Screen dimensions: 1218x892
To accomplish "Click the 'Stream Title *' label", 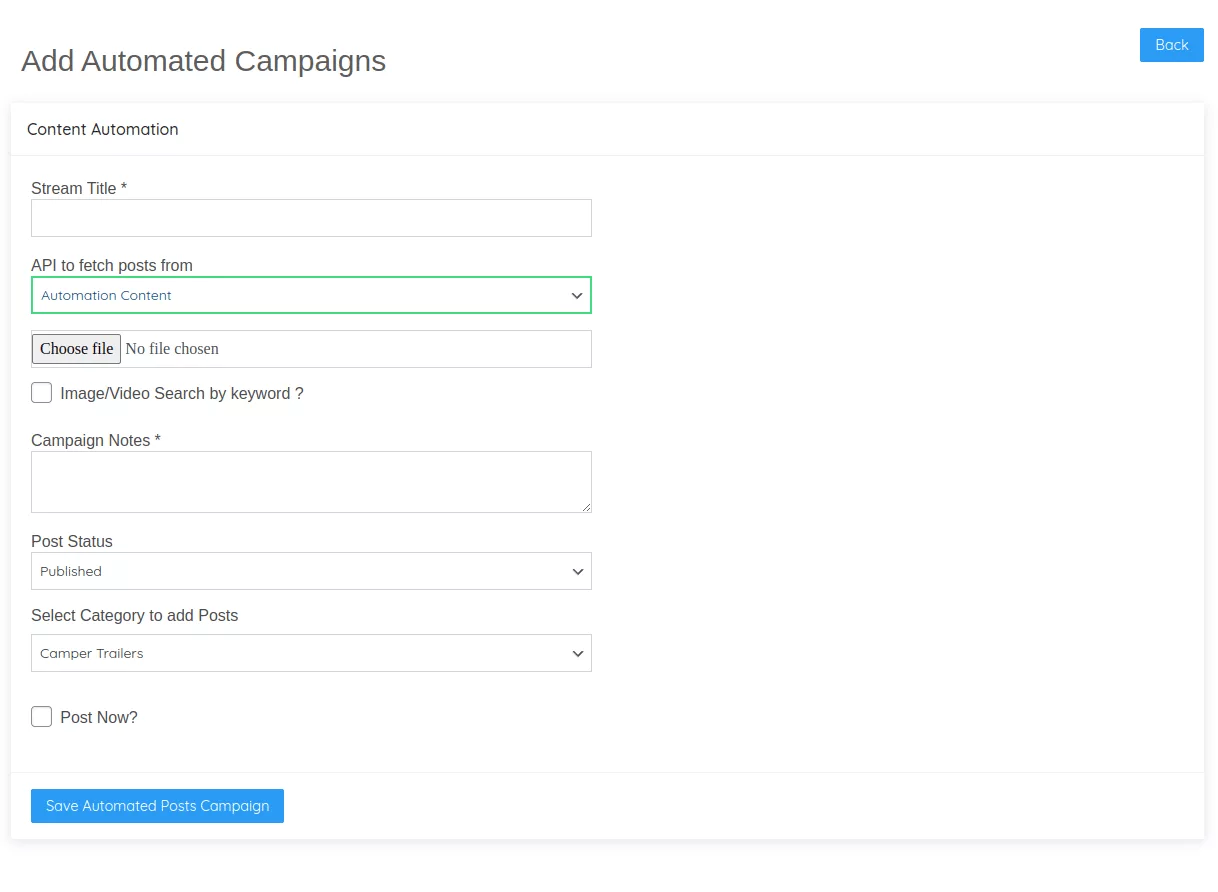I will tap(79, 188).
